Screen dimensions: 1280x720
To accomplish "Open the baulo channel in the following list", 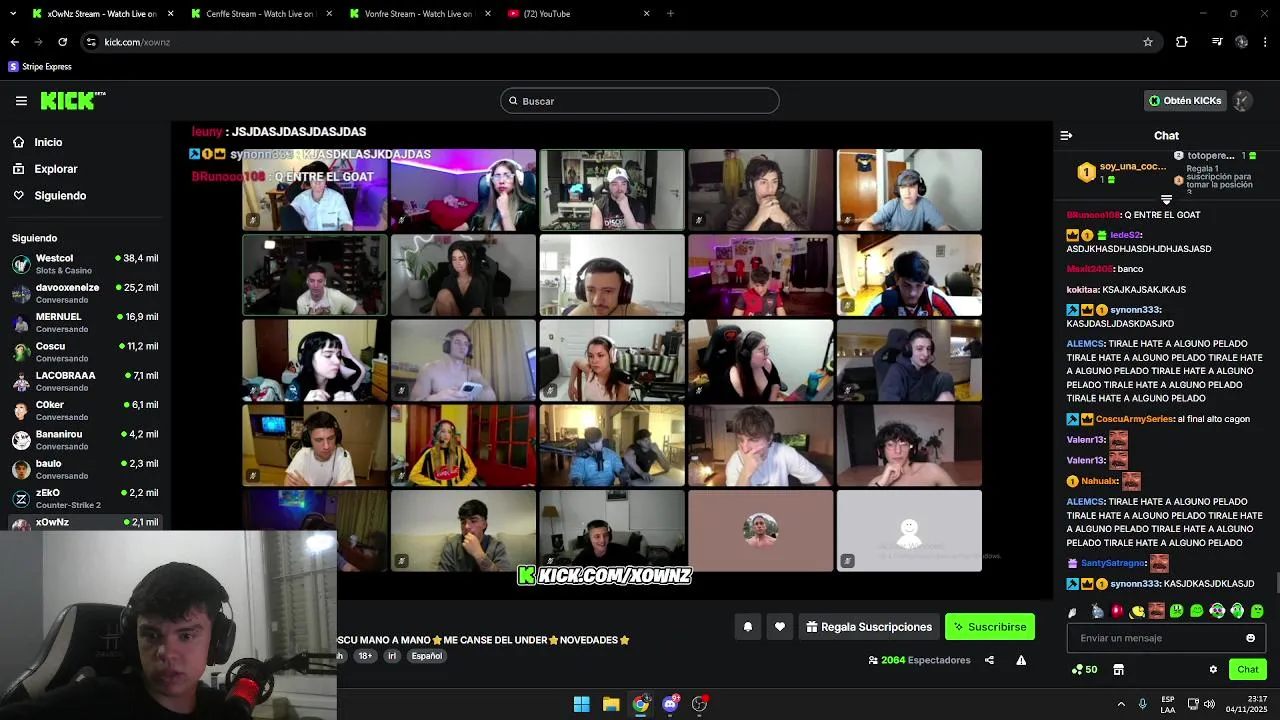I will tap(85, 469).
